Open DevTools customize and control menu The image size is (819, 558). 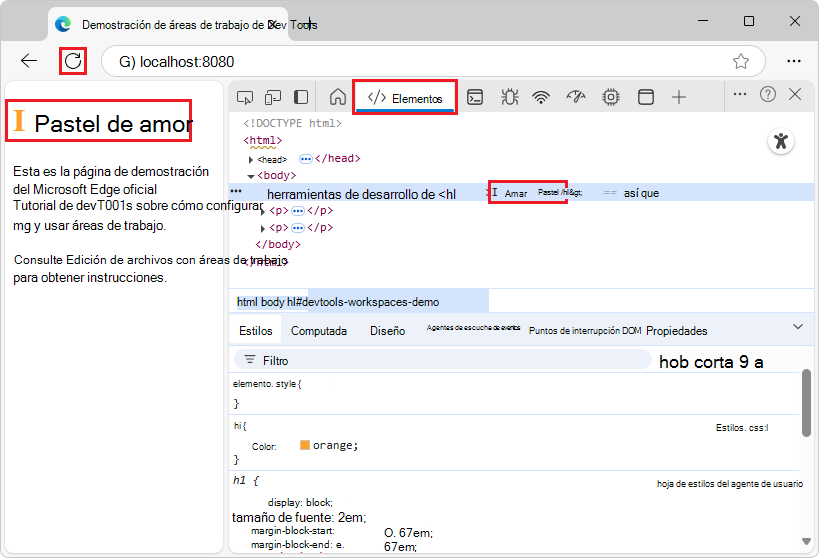[x=740, y=94]
